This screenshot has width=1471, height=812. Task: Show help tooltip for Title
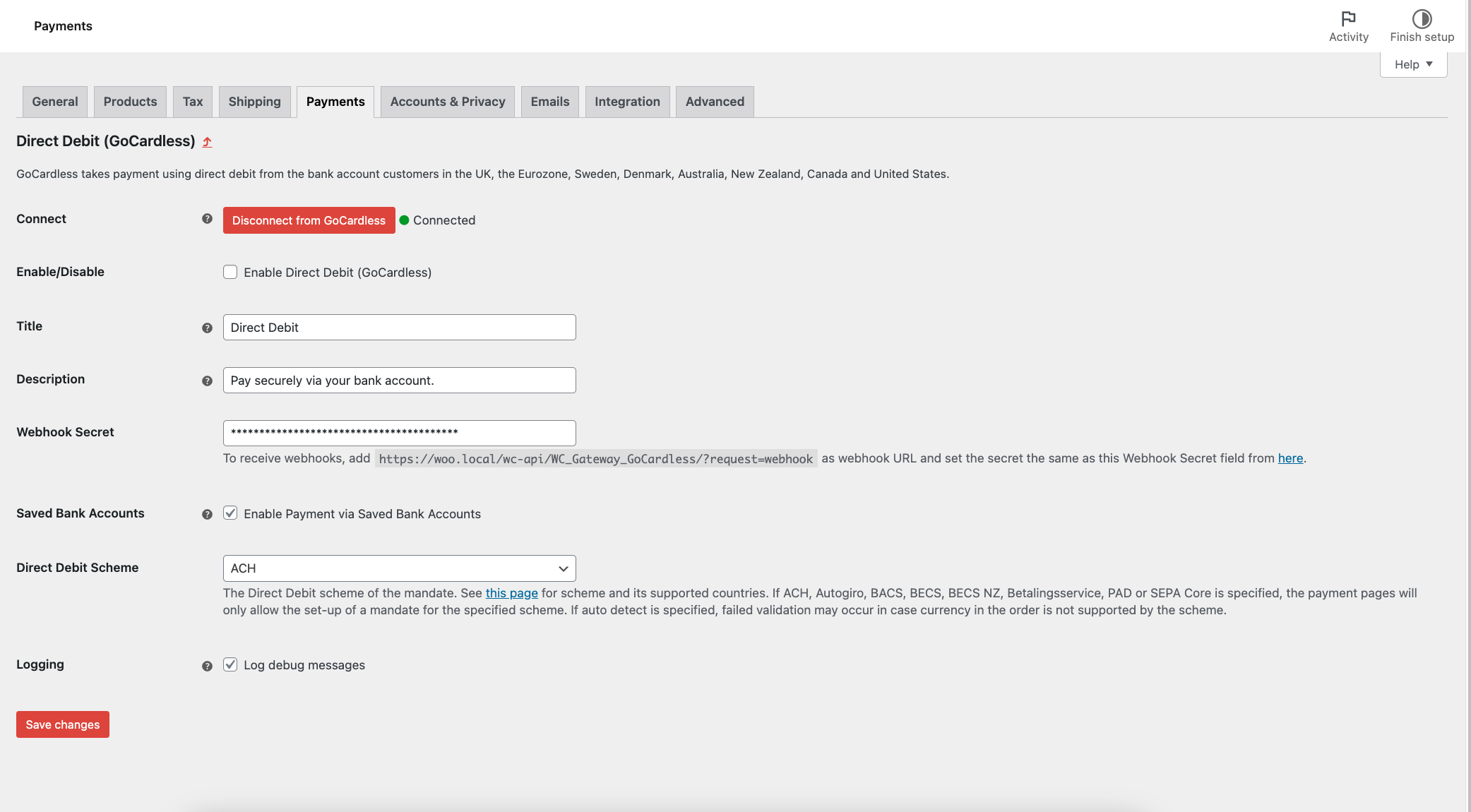(x=207, y=328)
